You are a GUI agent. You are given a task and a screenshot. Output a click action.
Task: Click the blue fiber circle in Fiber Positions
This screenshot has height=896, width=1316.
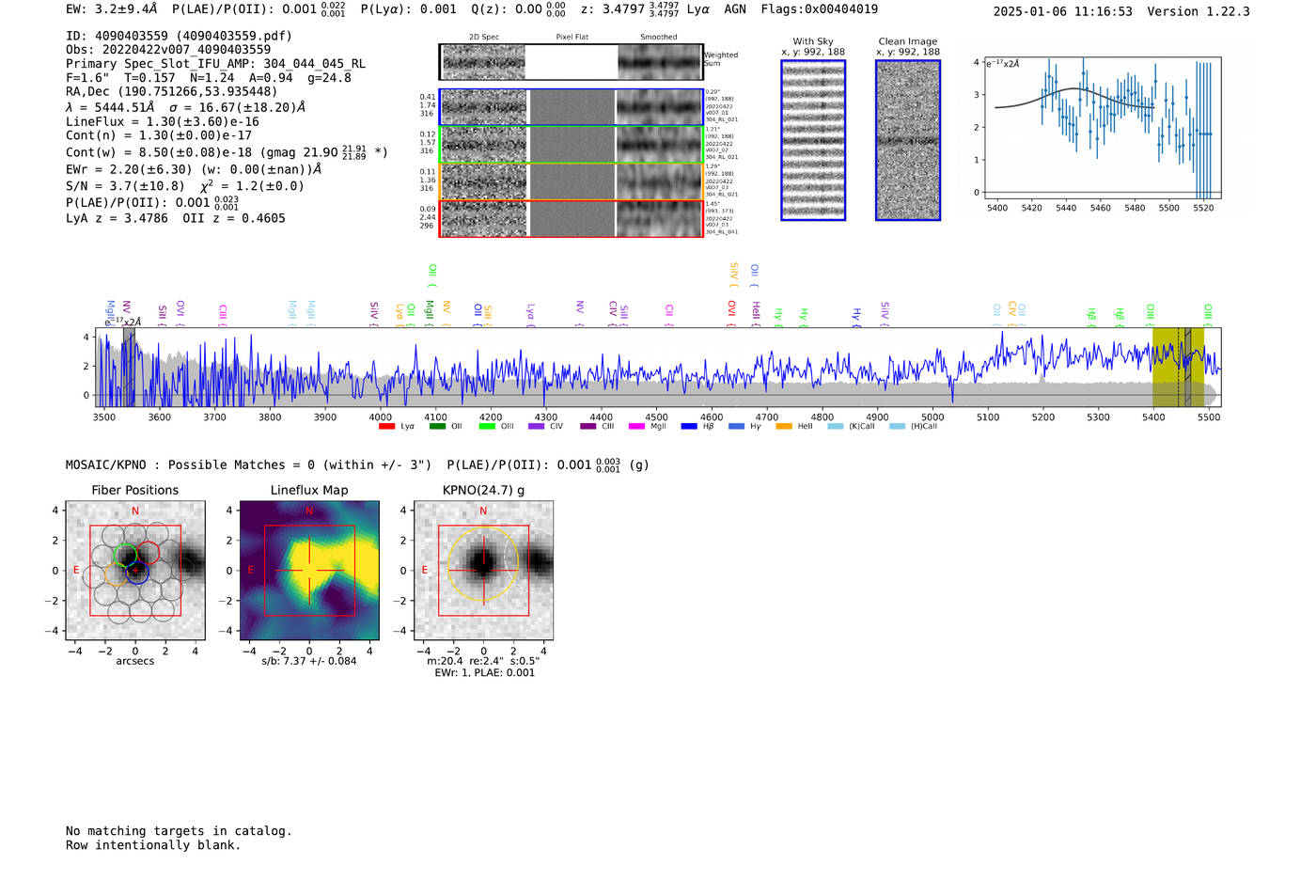click(x=137, y=573)
